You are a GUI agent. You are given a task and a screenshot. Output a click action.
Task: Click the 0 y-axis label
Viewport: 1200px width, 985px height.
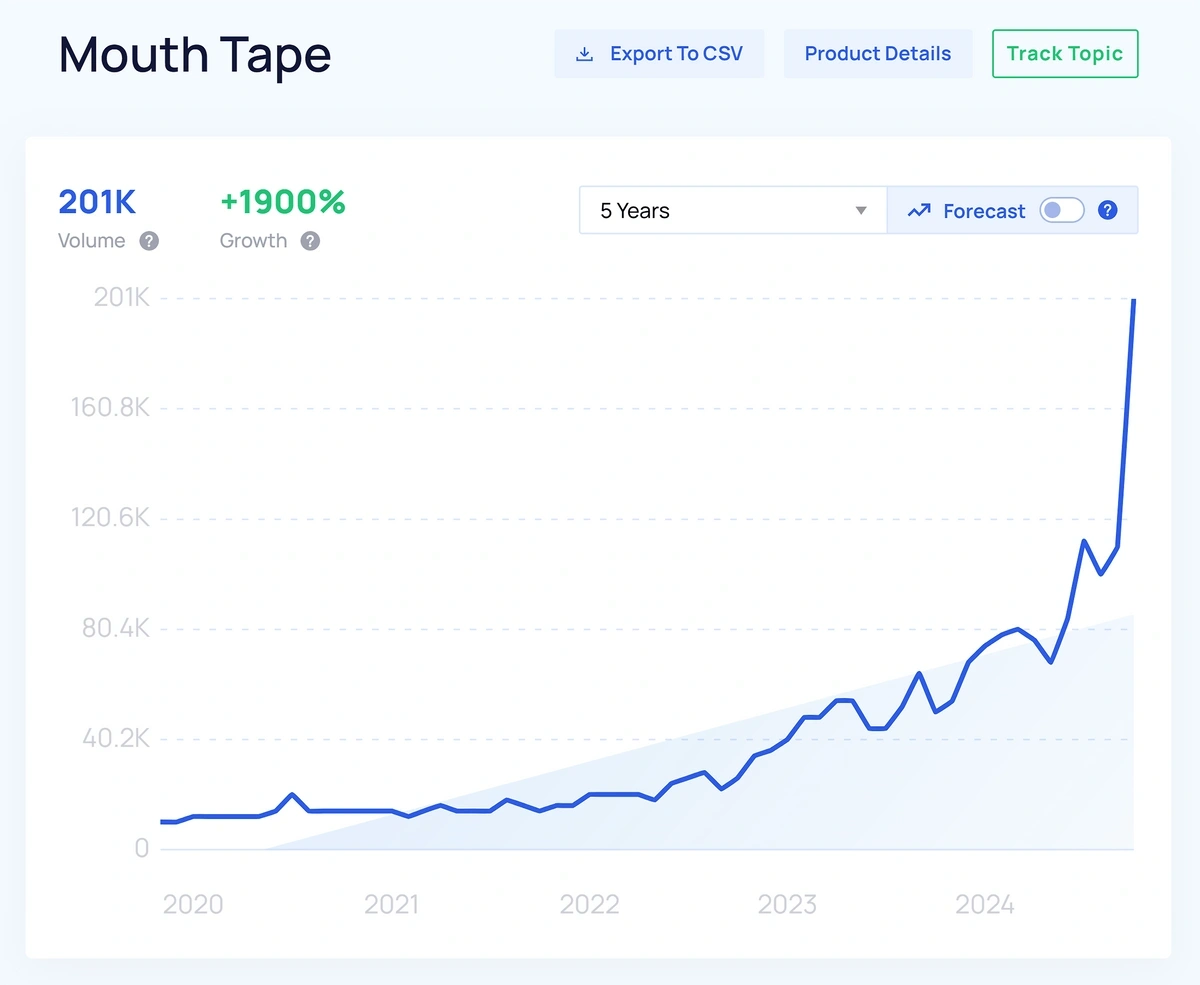click(x=142, y=848)
